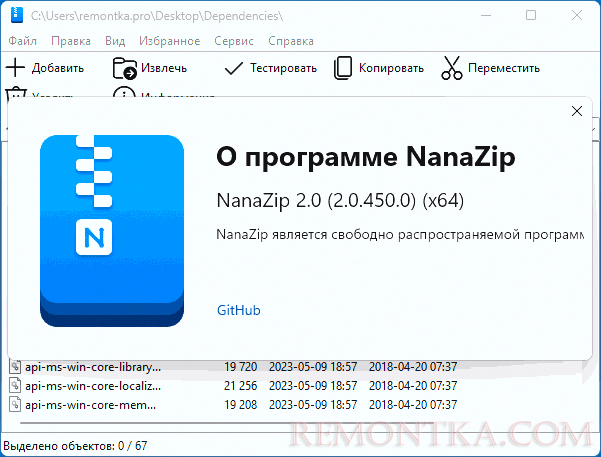The width and height of the screenshot is (601, 457).
Task: Click file icon of api-ms-win-core-mem...
Action: (x=15, y=404)
